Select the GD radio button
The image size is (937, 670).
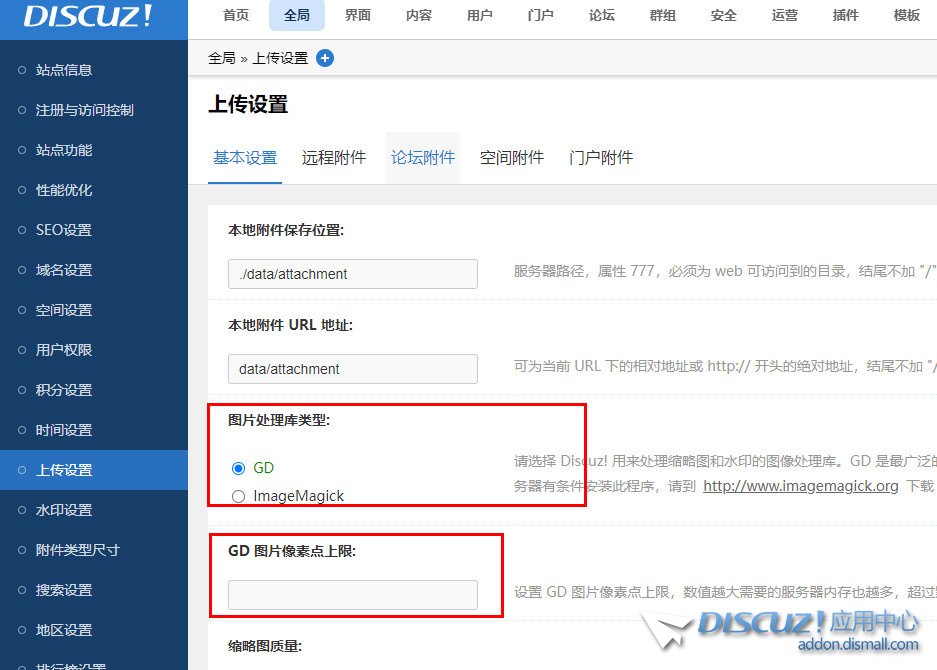(x=238, y=468)
